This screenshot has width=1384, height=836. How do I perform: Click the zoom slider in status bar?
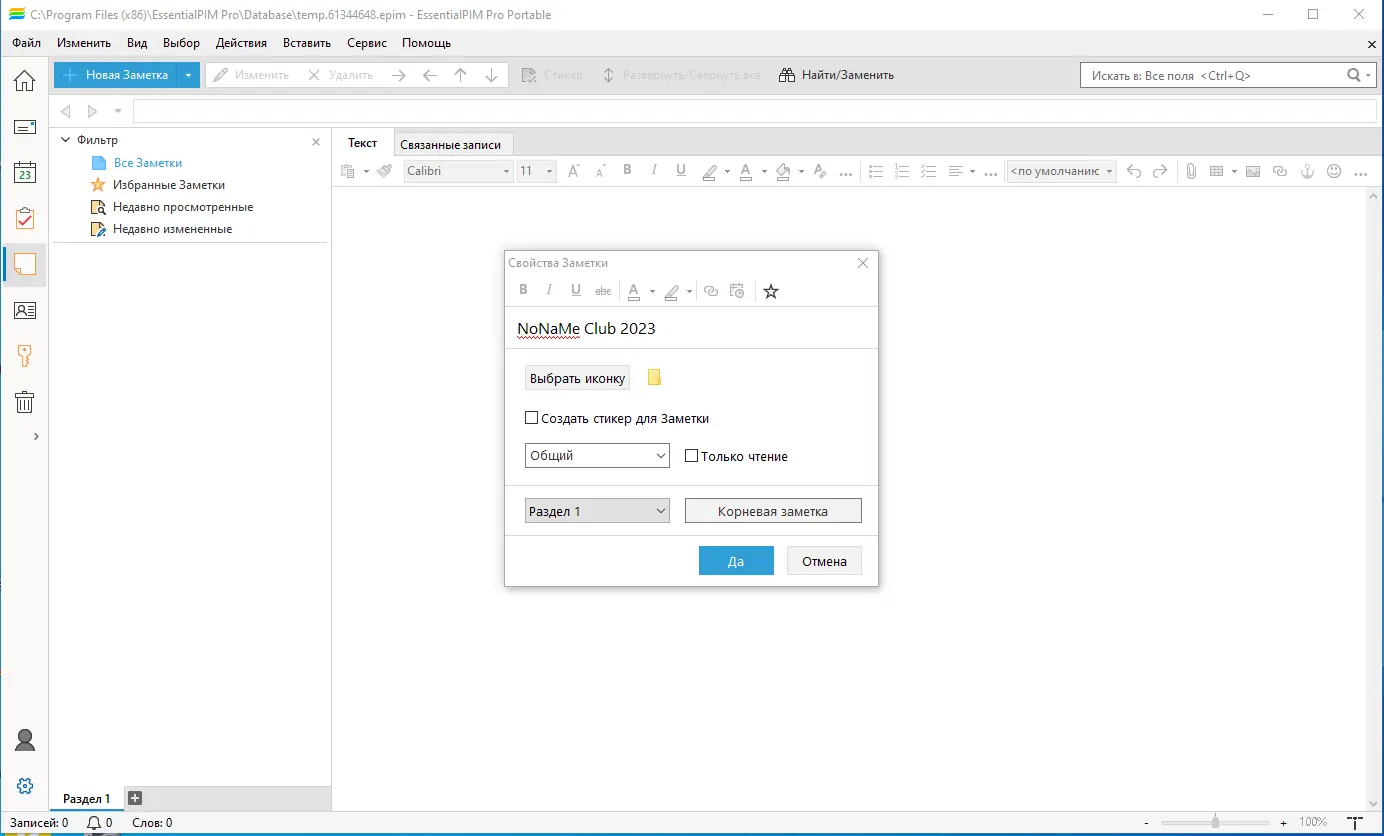pyautogui.click(x=1215, y=822)
